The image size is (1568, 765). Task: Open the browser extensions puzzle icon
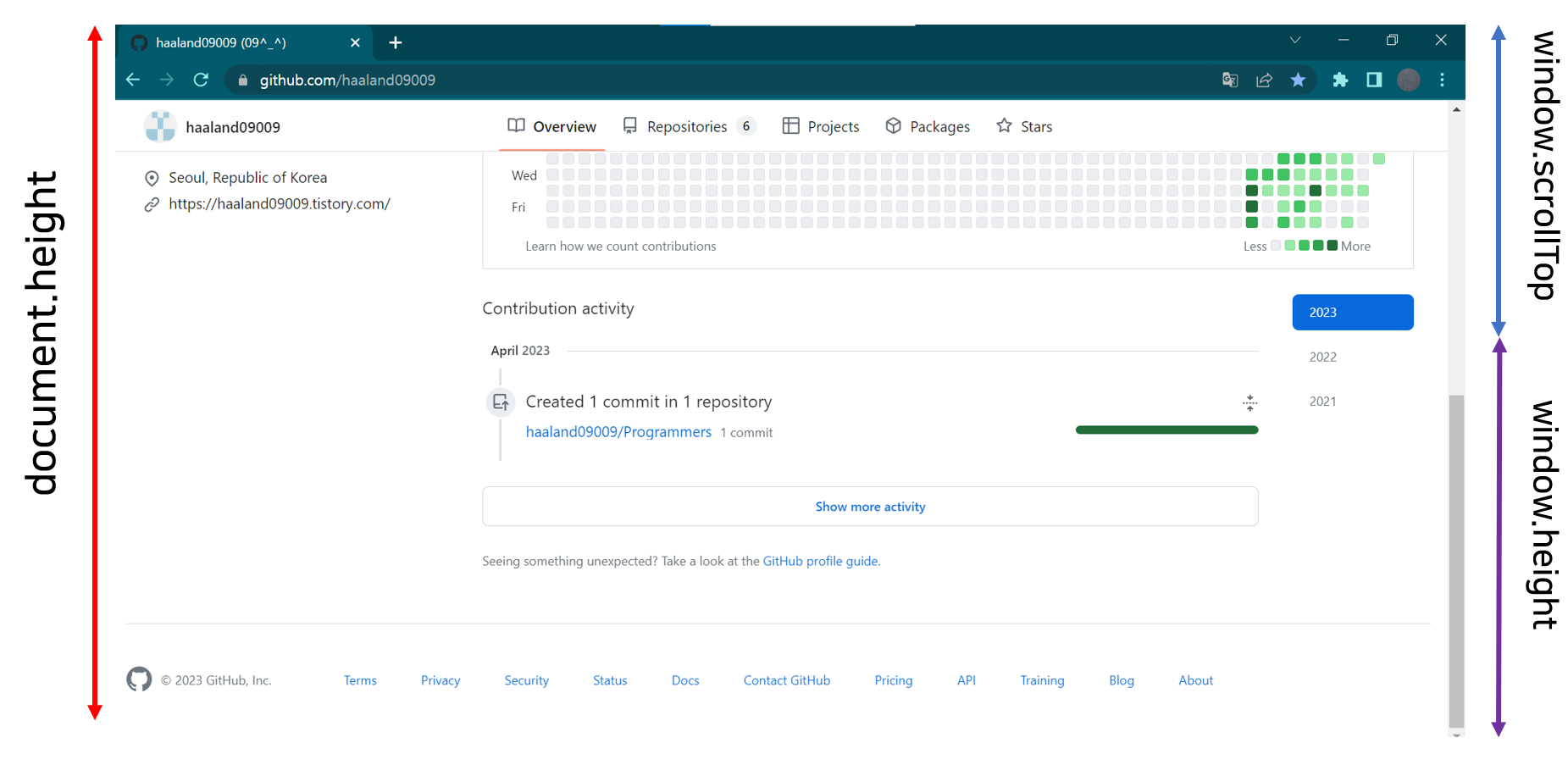(1340, 80)
